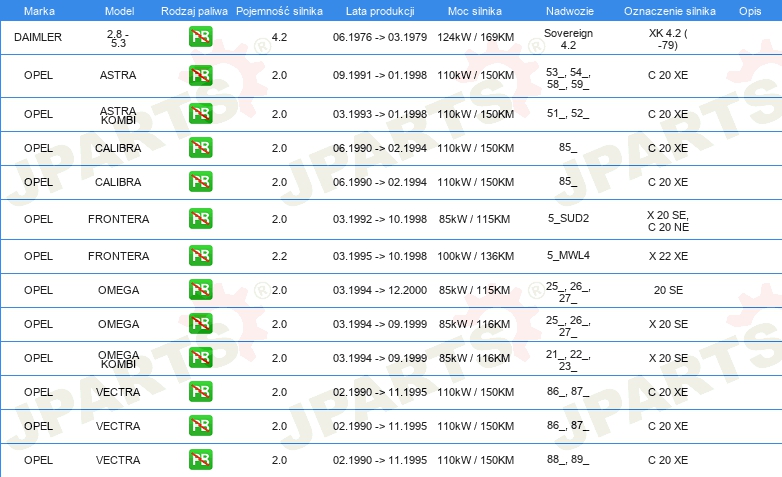Click dates '09.1991 -> 01.1998'

(x=380, y=75)
